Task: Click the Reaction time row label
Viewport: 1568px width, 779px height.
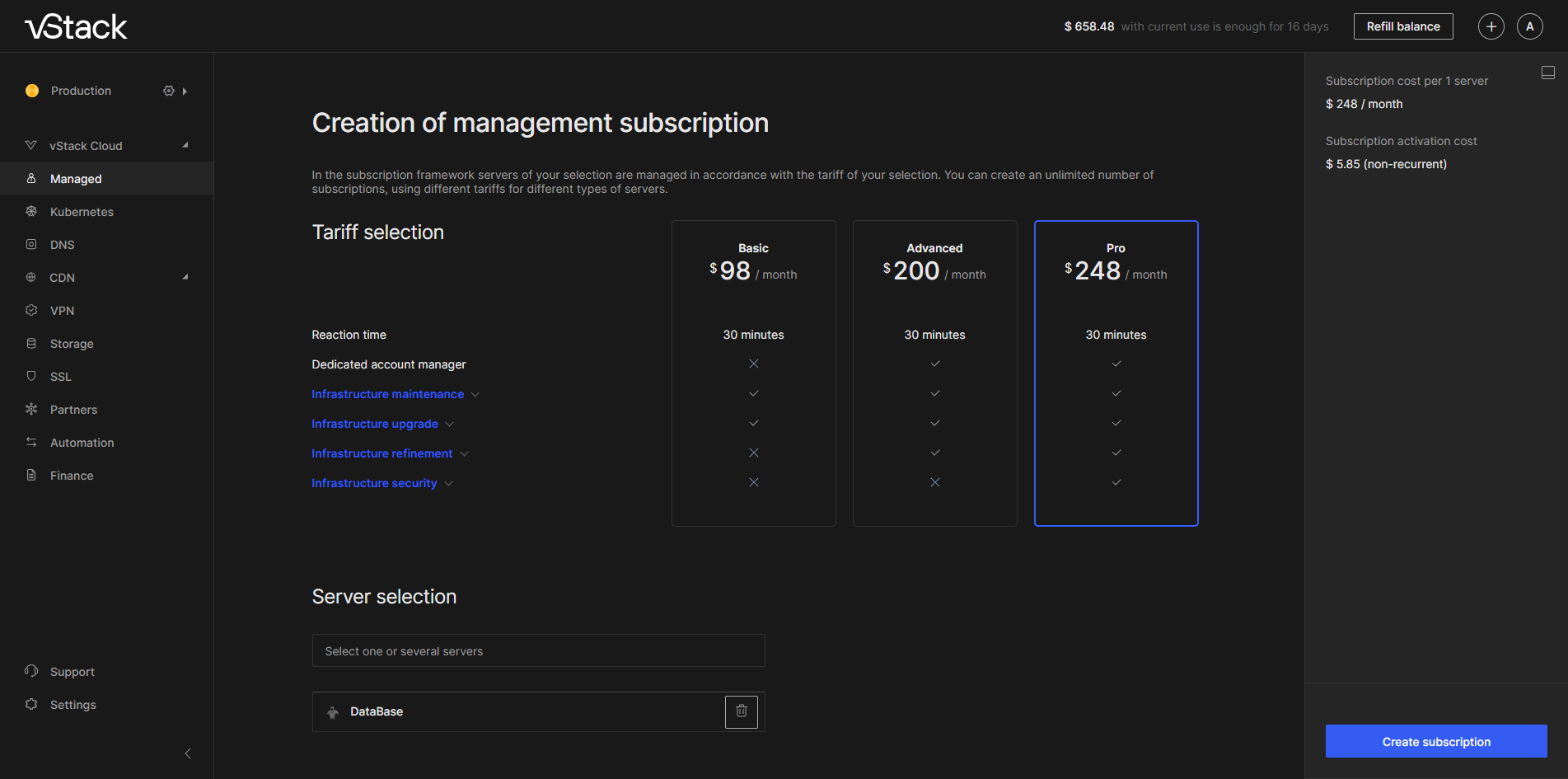Action: pyautogui.click(x=349, y=335)
